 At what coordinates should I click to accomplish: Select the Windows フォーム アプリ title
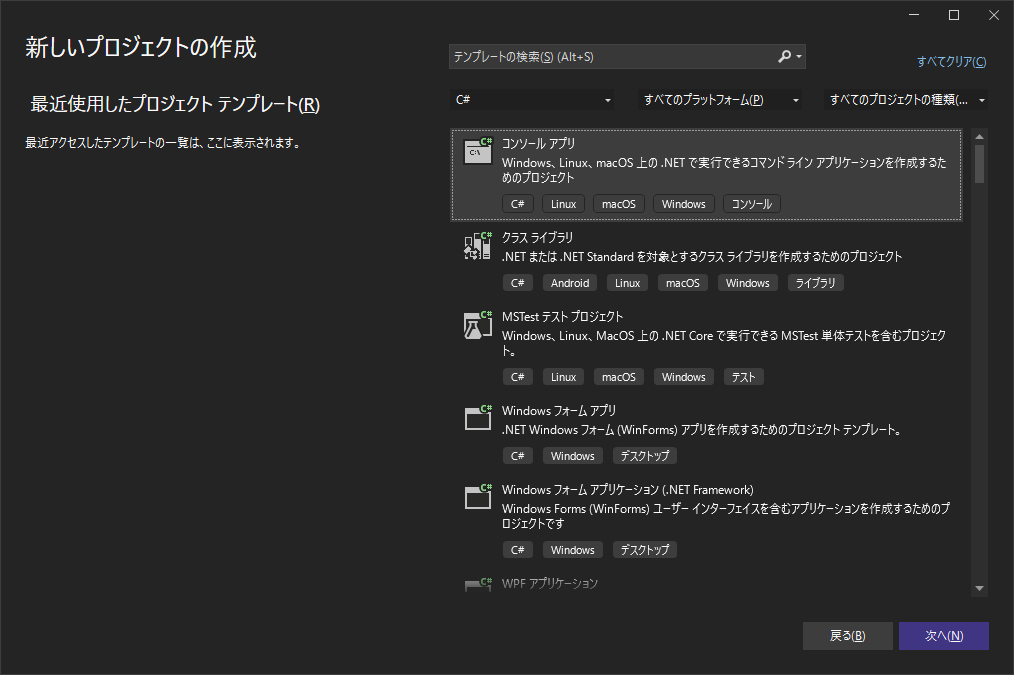[x=559, y=411]
